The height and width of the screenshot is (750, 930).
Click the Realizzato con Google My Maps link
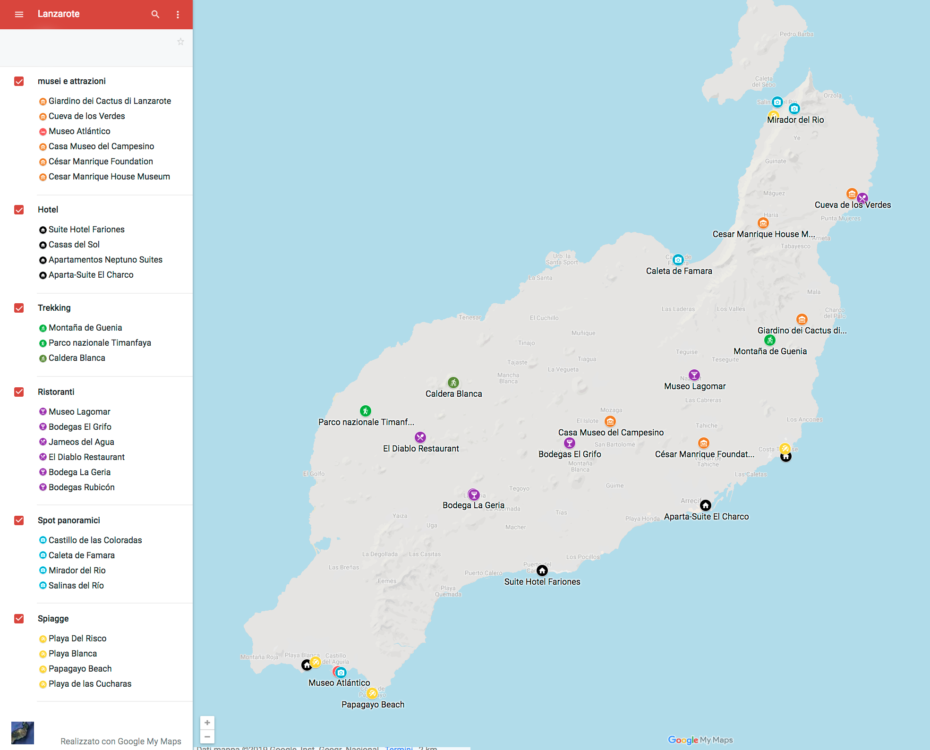point(121,741)
